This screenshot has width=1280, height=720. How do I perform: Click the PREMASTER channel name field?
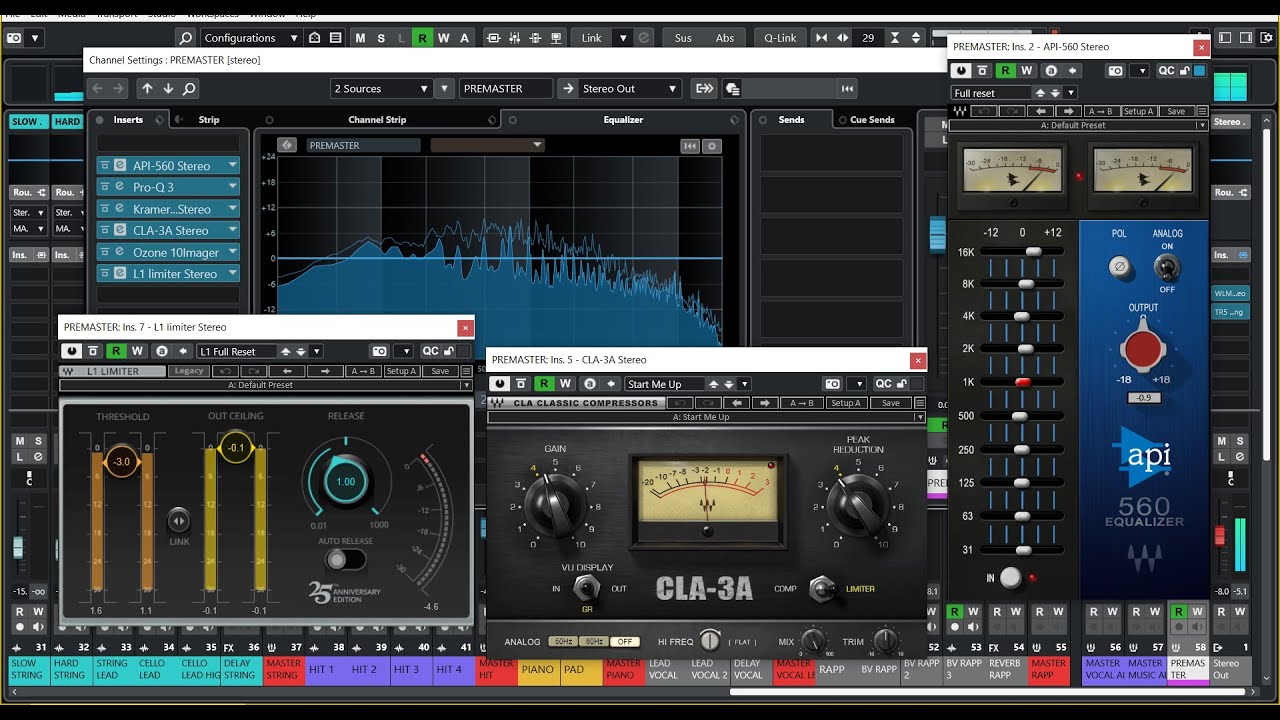pos(506,88)
